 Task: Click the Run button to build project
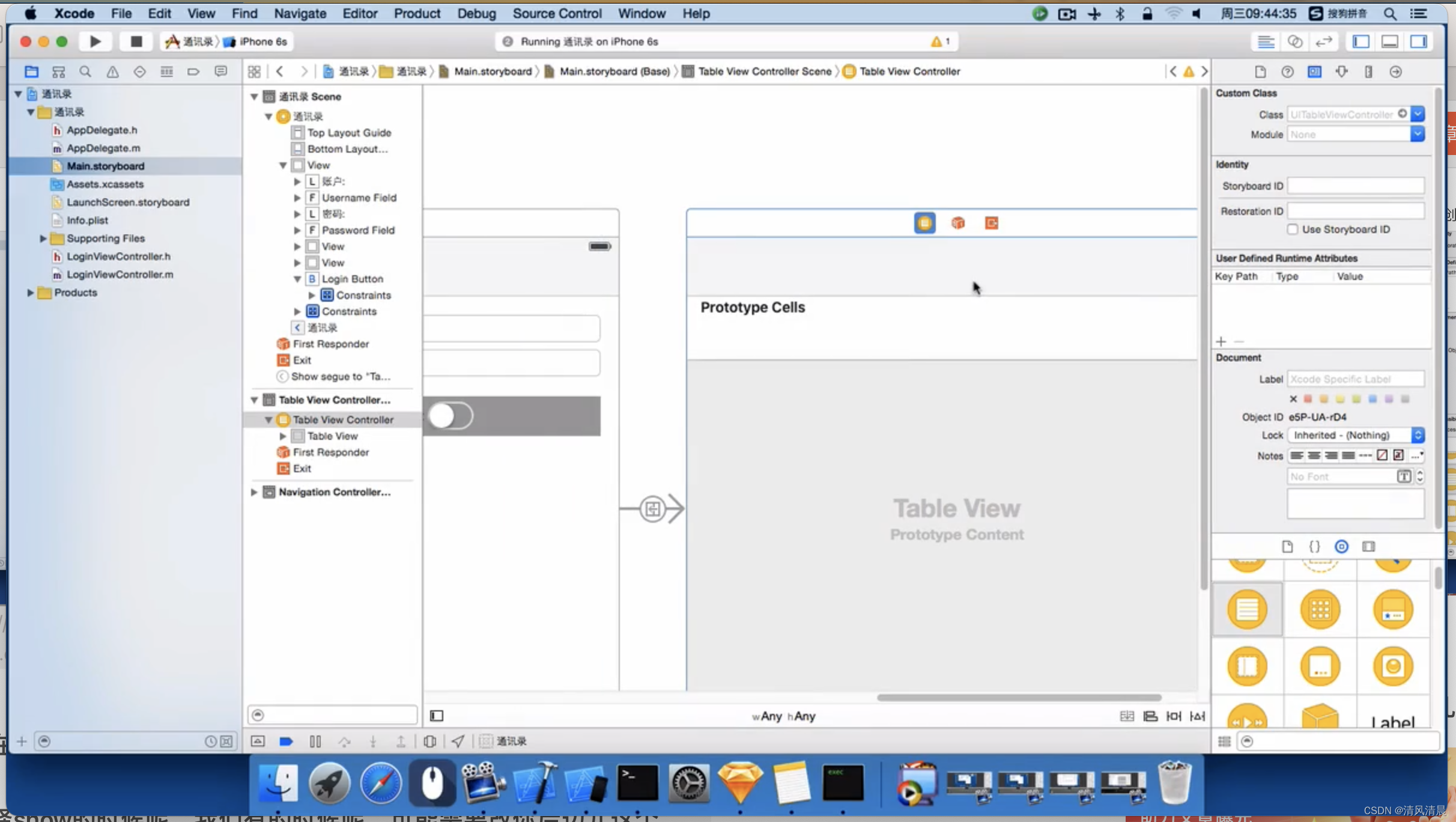point(95,41)
